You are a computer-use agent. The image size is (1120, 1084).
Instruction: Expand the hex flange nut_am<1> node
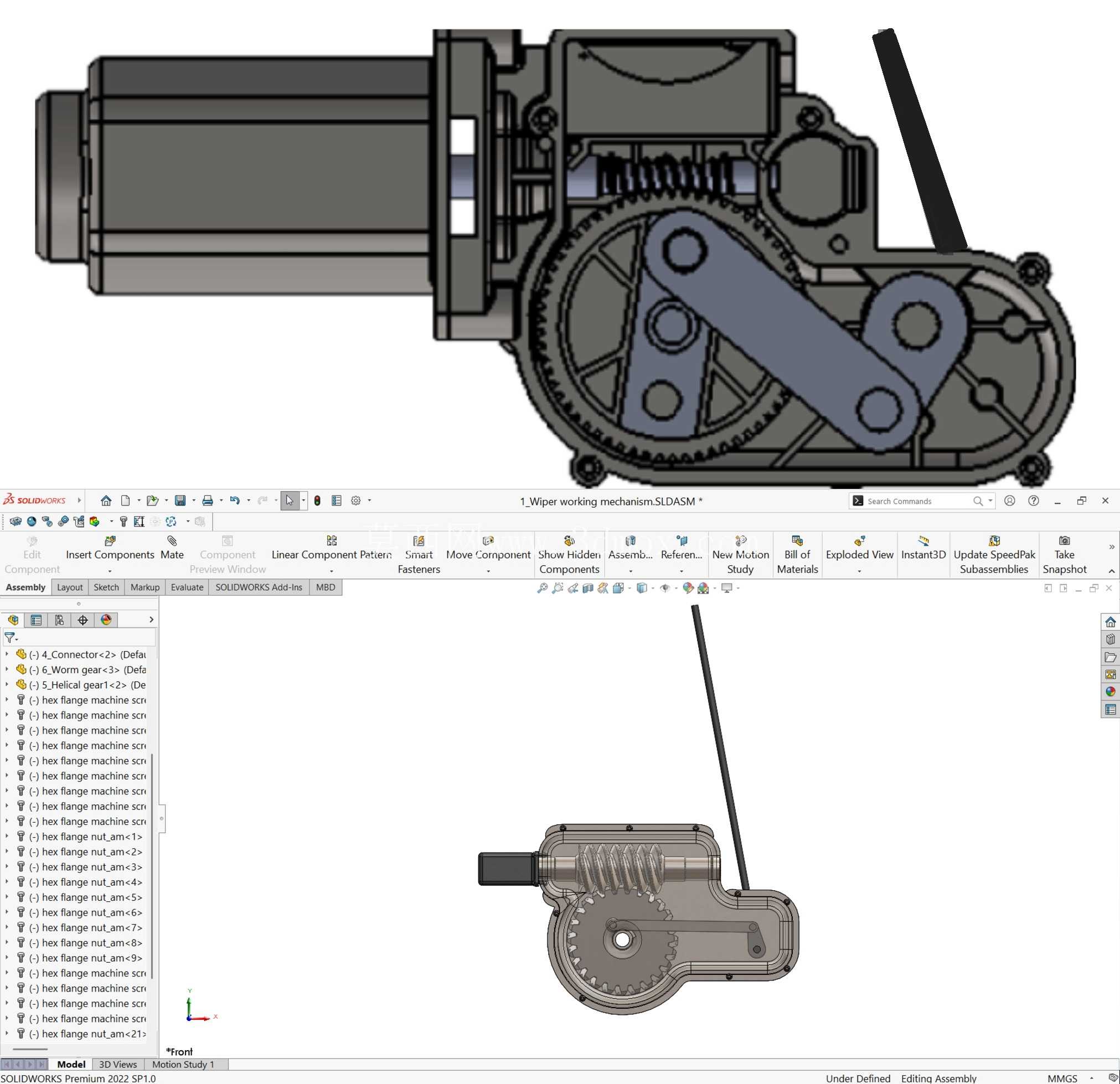7,837
